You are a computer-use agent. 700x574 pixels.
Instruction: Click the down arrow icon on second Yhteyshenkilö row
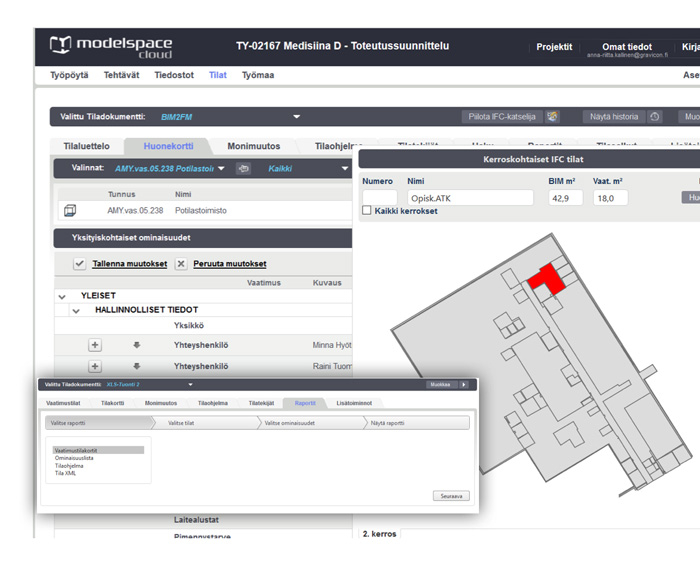click(136, 367)
